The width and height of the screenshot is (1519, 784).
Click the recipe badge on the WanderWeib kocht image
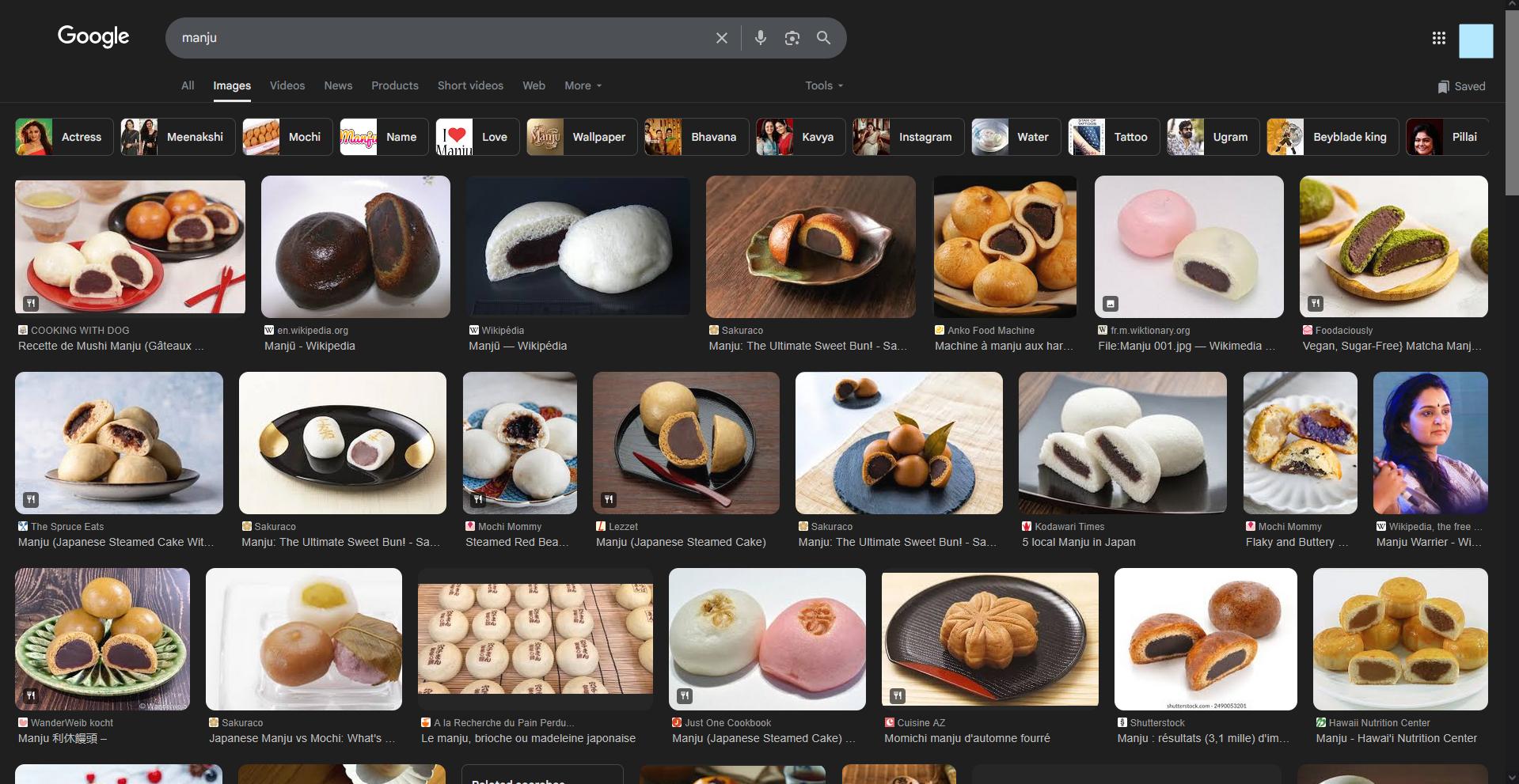coord(30,695)
